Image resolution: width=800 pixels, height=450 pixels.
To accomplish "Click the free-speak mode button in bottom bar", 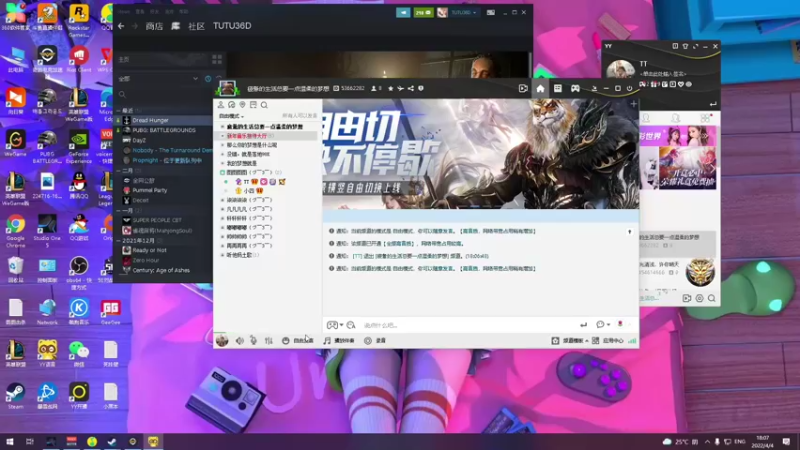I will click(x=297, y=340).
